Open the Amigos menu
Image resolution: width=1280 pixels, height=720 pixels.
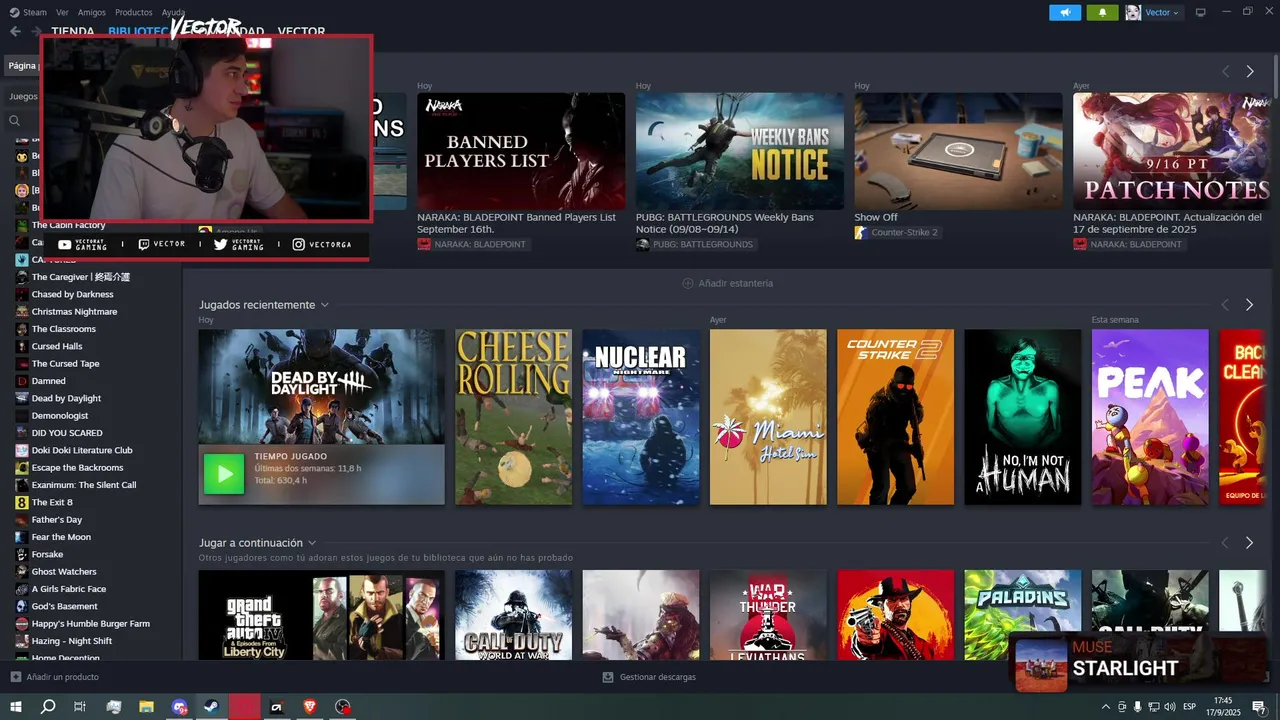[92, 12]
